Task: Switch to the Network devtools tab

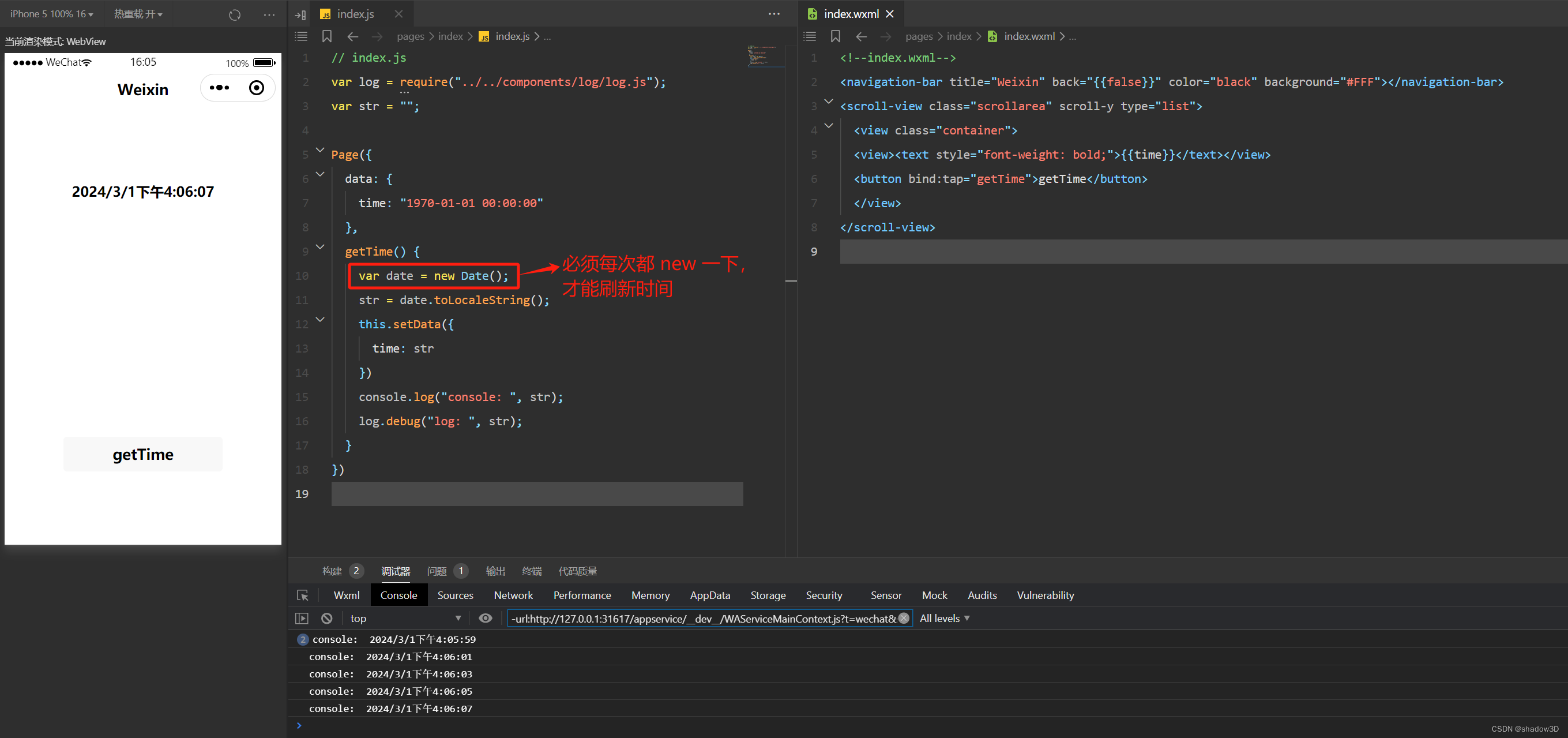Action: pos(513,595)
